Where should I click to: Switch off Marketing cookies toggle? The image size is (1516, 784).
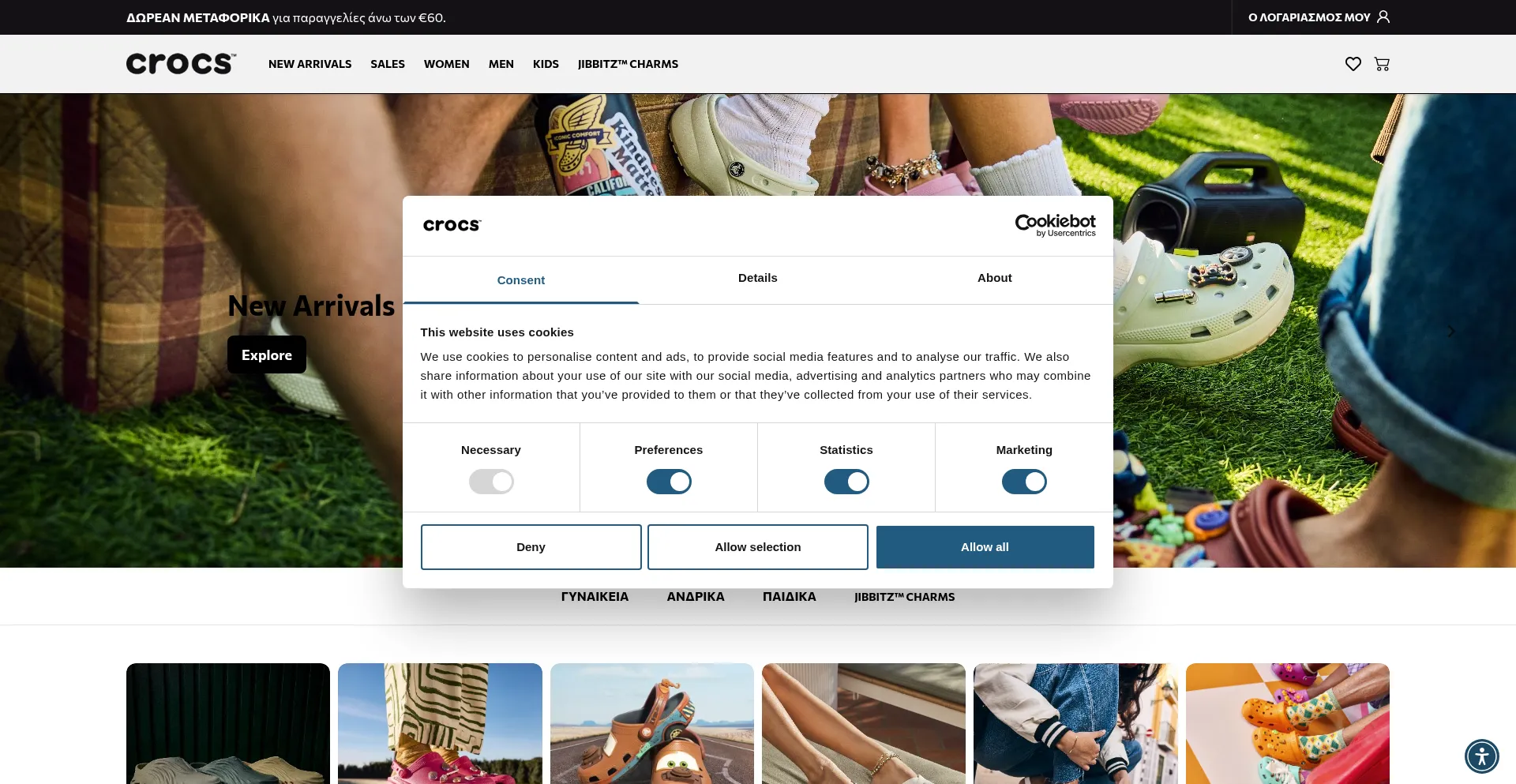pyautogui.click(x=1024, y=482)
